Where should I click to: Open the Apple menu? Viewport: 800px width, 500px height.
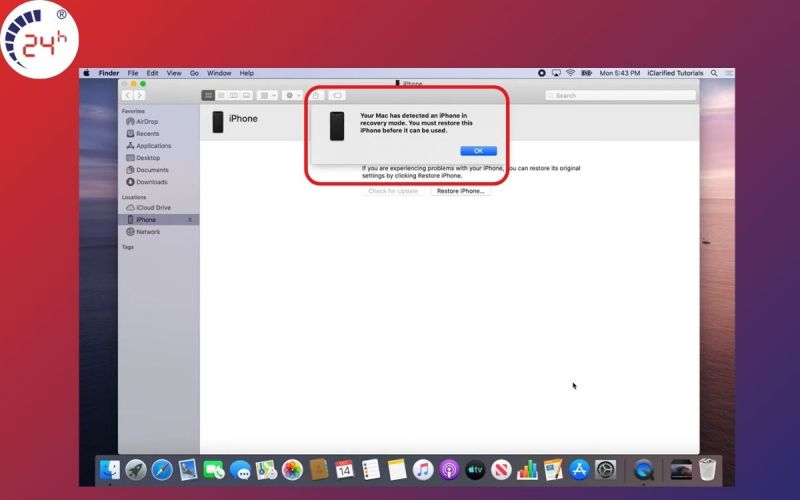point(87,73)
